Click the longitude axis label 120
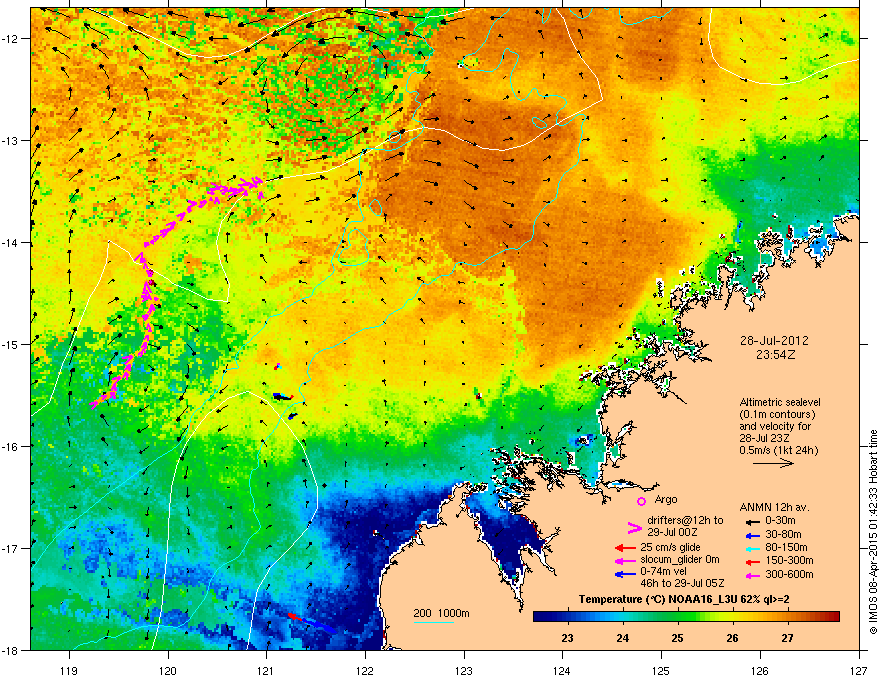The width and height of the screenshot is (880, 680). (168, 671)
